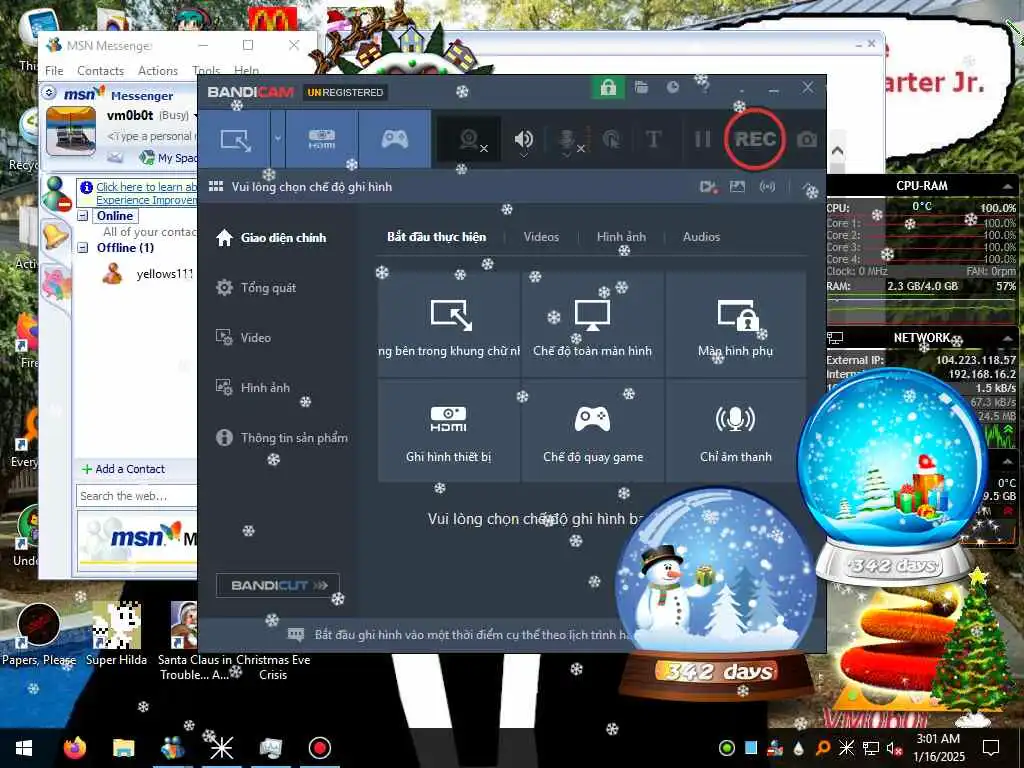Viewport: 1024px width, 768px height.
Task: Click the personal message field in MSN
Action: 152,136
